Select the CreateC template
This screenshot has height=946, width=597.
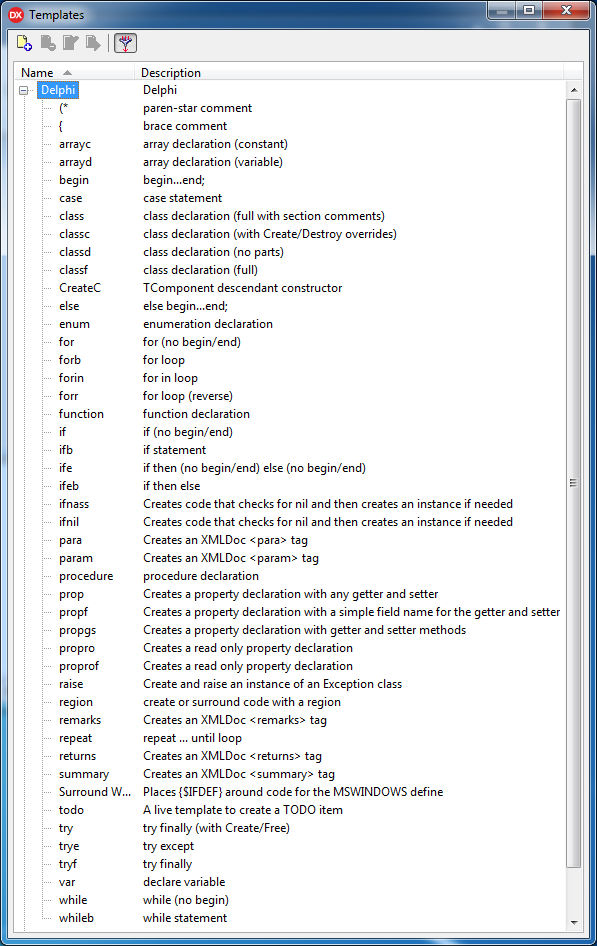coord(80,288)
